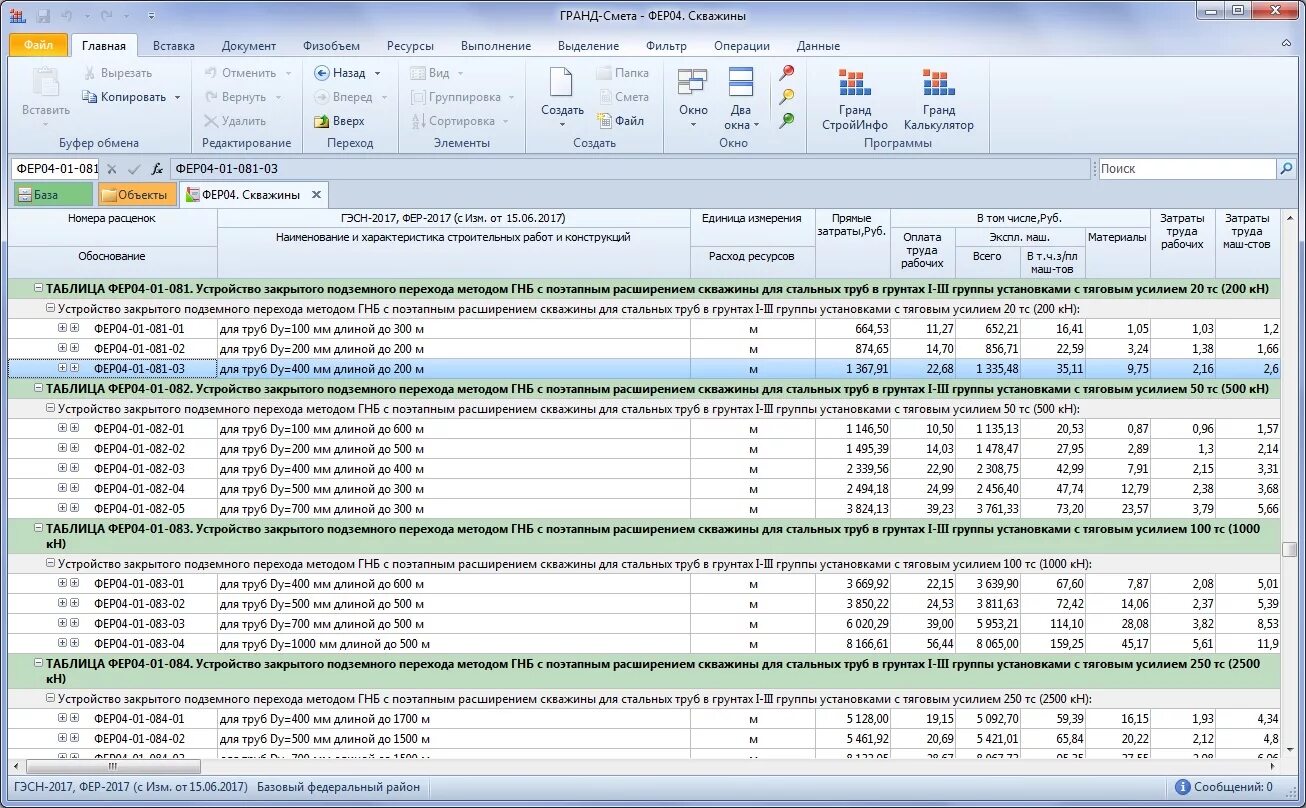Click the cell address box ФЕР04-01-081
Viewport: 1306px width, 808px height.
point(56,169)
